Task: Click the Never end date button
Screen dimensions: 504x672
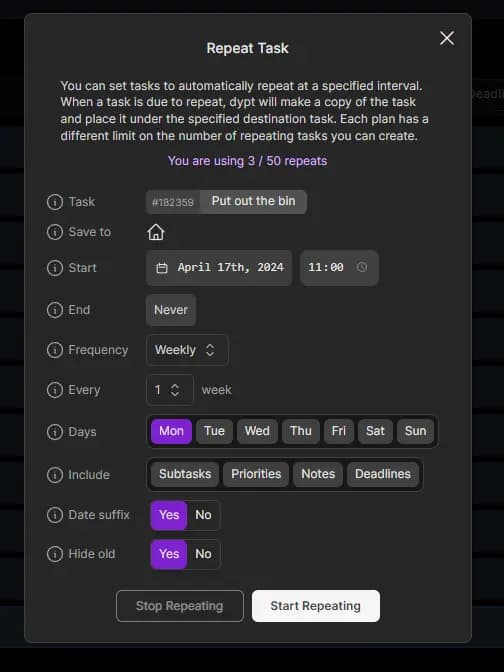Action: tap(171, 309)
